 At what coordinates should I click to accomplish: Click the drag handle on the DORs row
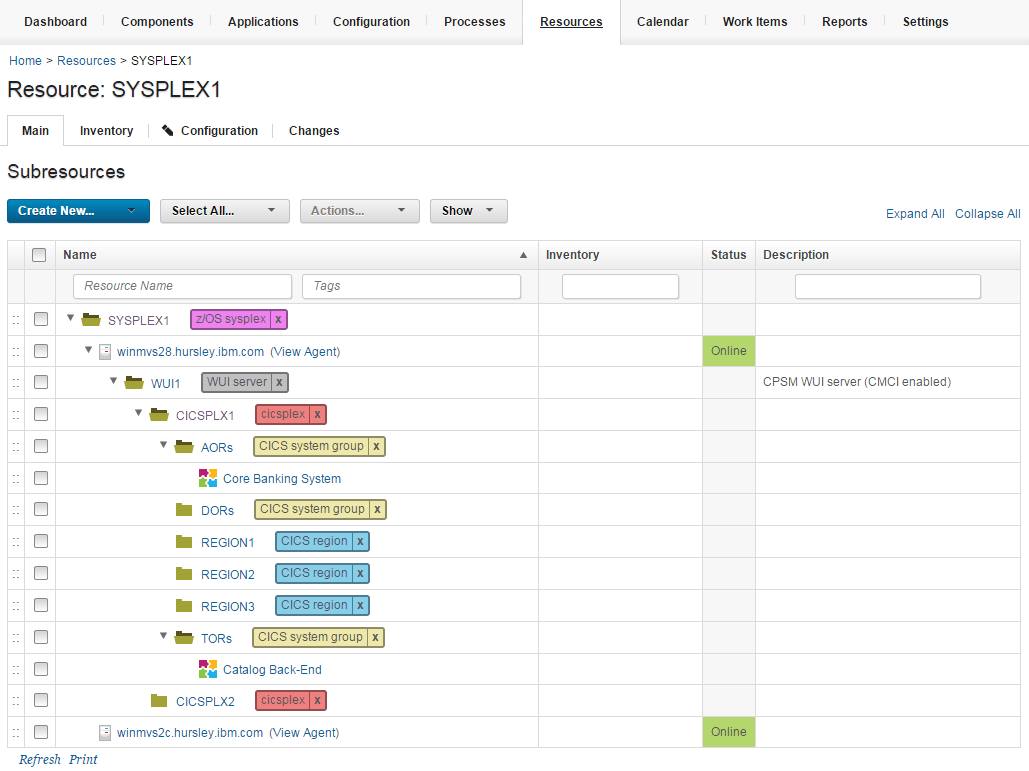pos(16,510)
